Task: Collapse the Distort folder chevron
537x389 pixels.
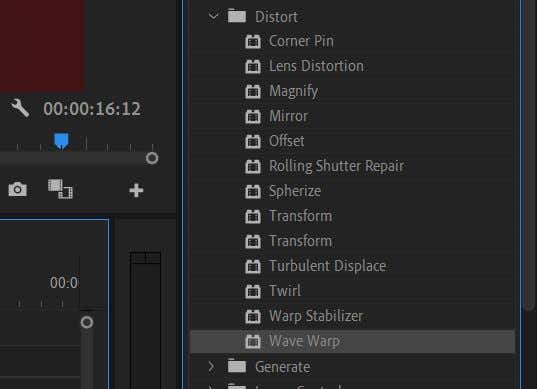Action: click(x=213, y=16)
